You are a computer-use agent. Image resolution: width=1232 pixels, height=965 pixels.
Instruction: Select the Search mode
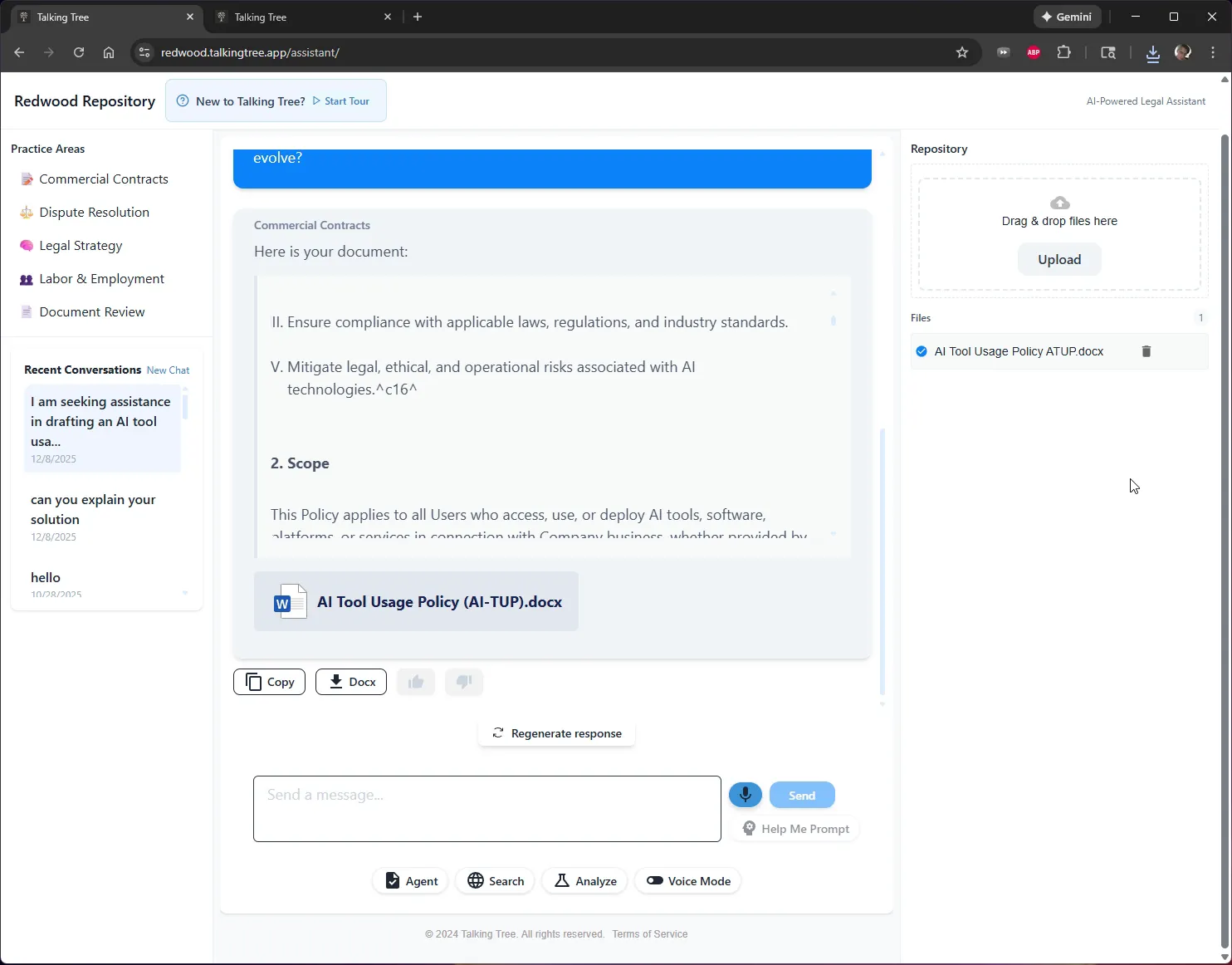(496, 881)
